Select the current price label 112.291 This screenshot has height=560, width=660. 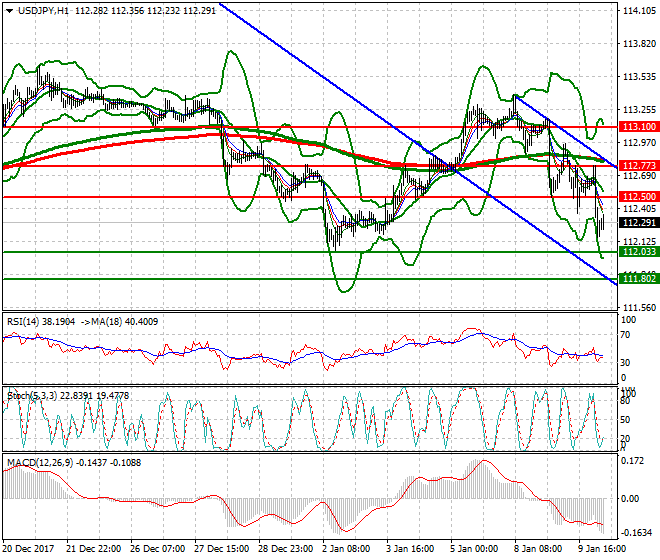[x=639, y=222]
